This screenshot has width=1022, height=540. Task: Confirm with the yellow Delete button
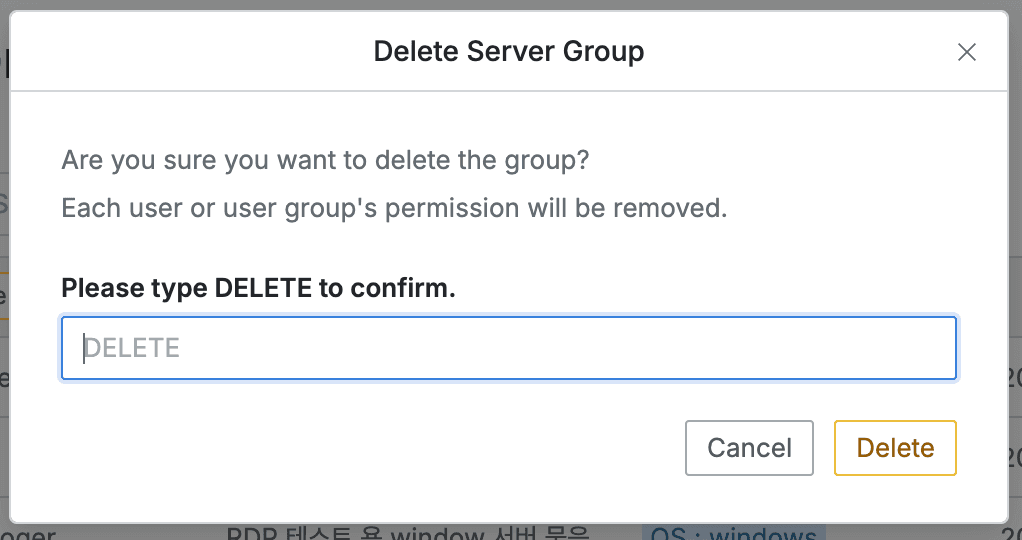click(x=895, y=447)
